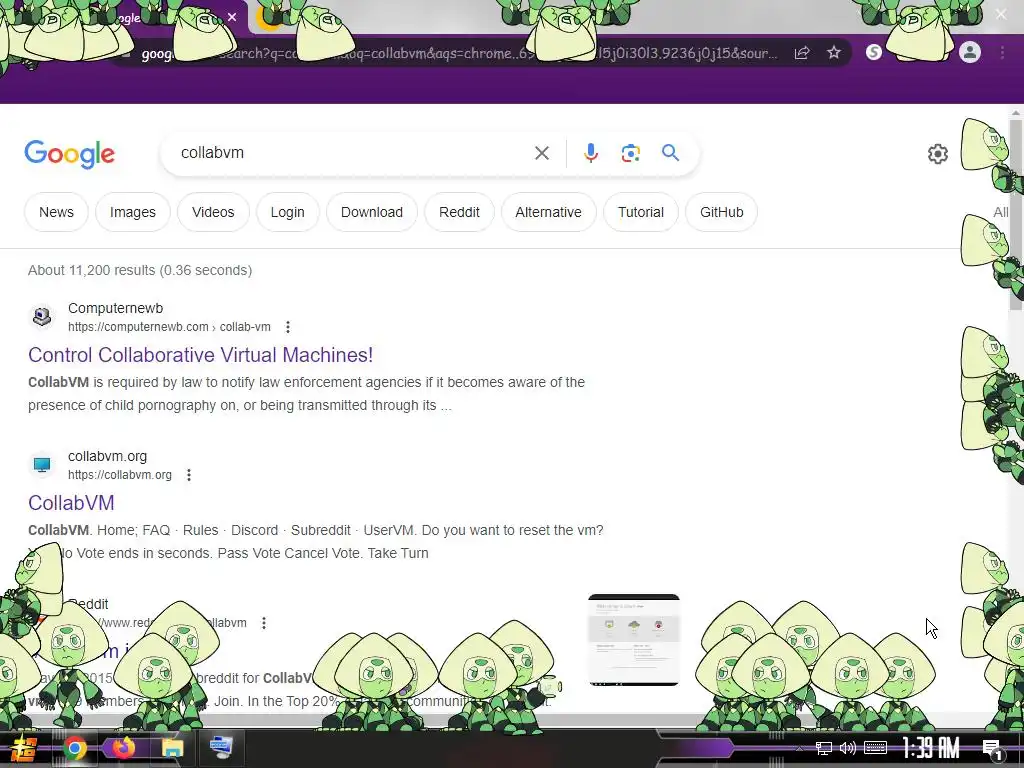Select the Download search chip

[x=372, y=212]
